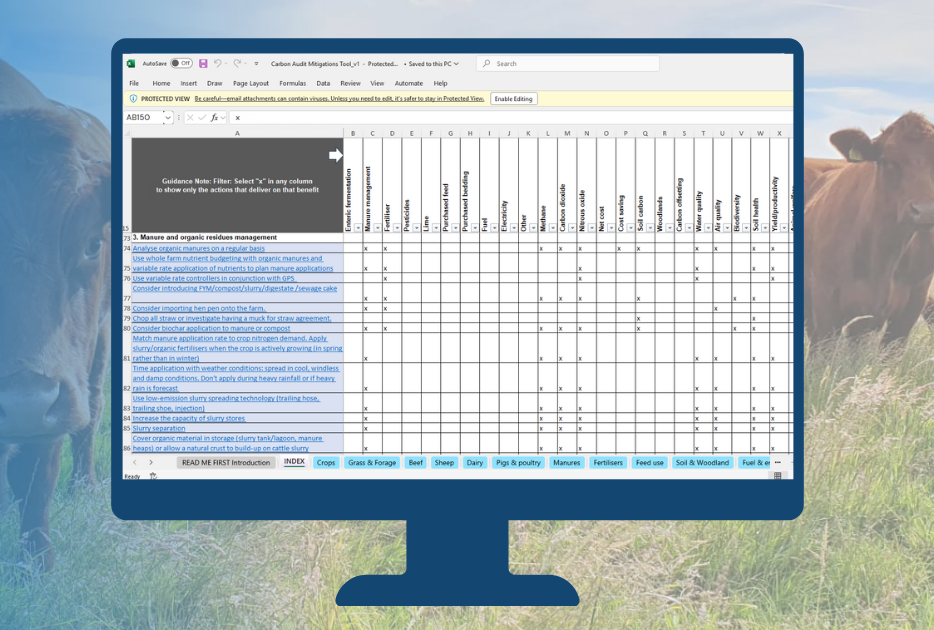
Task: Click the more sheets ellipsis button
Action: 778,463
